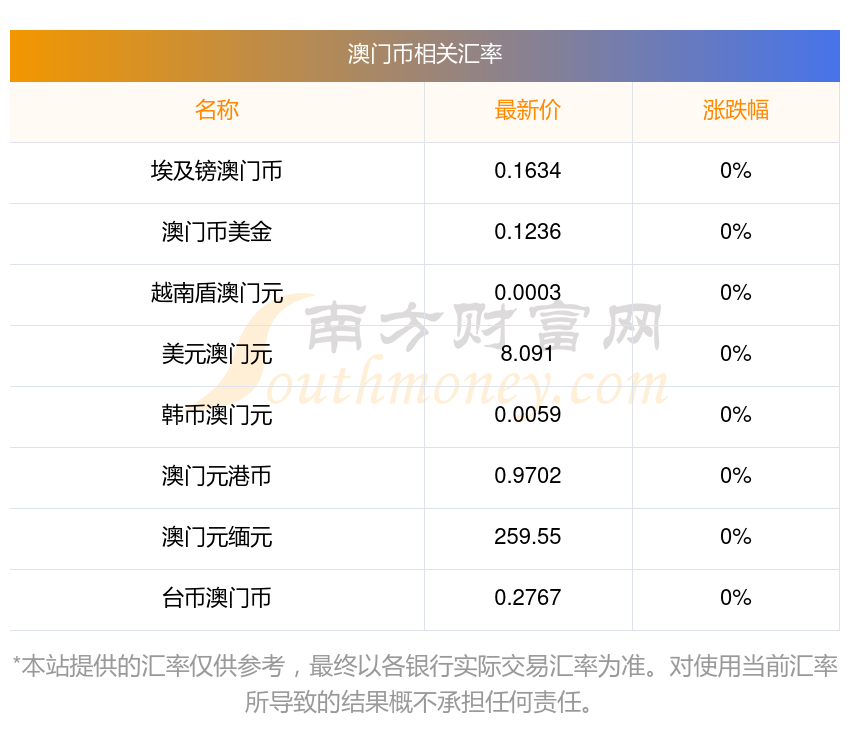
Task: Open the 美元澳门元 currency pair
Action: click(x=217, y=354)
